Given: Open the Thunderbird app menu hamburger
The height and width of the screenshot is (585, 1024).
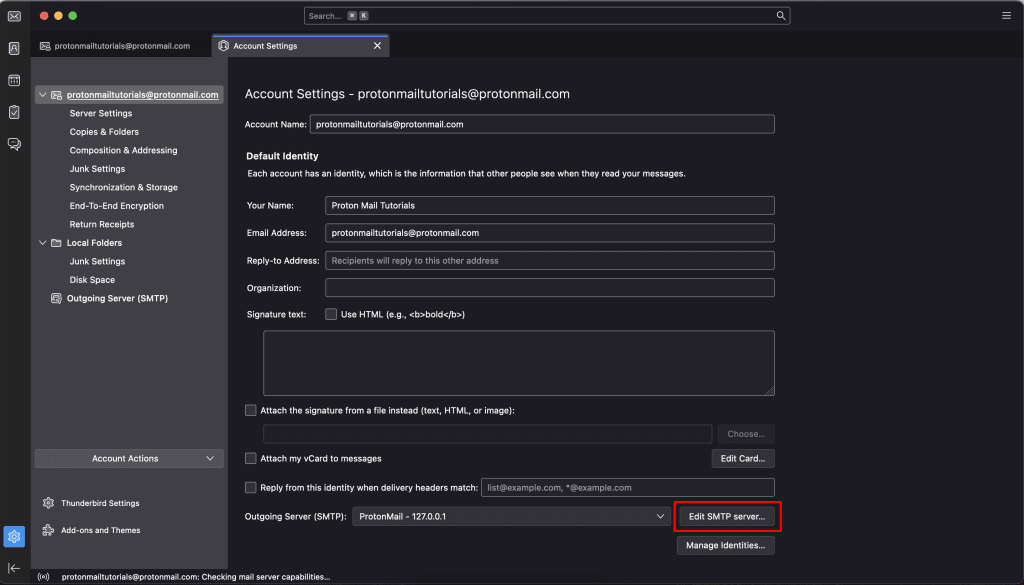Looking at the screenshot, I should [1006, 16].
